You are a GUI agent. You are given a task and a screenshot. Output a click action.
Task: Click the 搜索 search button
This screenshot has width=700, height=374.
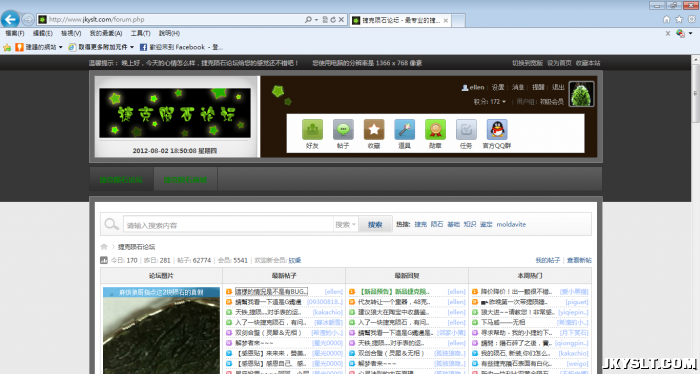click(x=375, y=224)
